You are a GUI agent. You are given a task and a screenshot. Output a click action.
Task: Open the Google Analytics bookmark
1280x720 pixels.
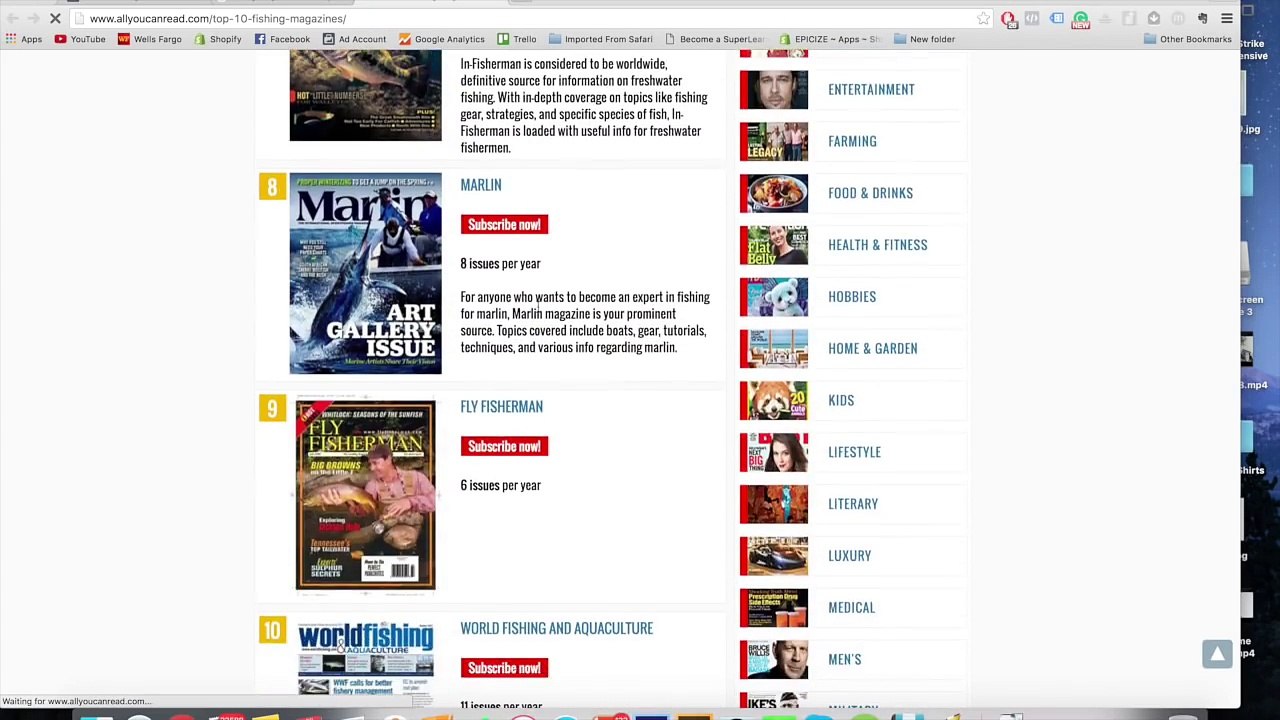click(441, 39)
